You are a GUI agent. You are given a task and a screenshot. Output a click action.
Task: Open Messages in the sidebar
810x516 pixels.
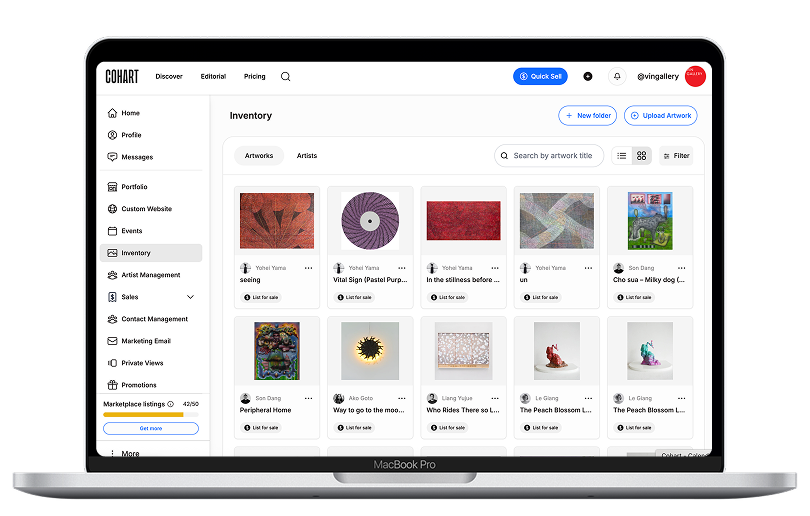tap(137, 157)
